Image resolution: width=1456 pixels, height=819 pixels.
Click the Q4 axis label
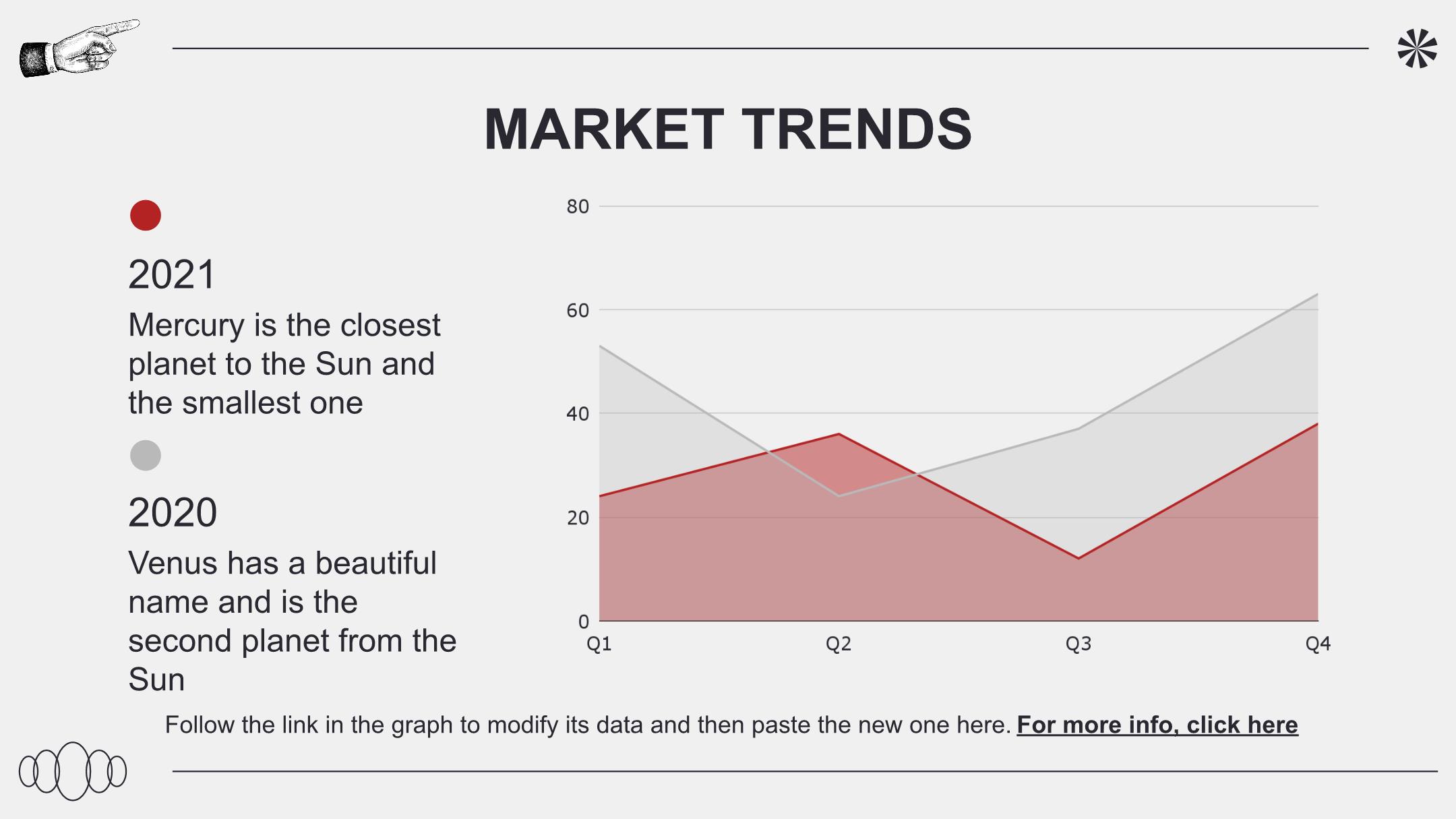1318,644
